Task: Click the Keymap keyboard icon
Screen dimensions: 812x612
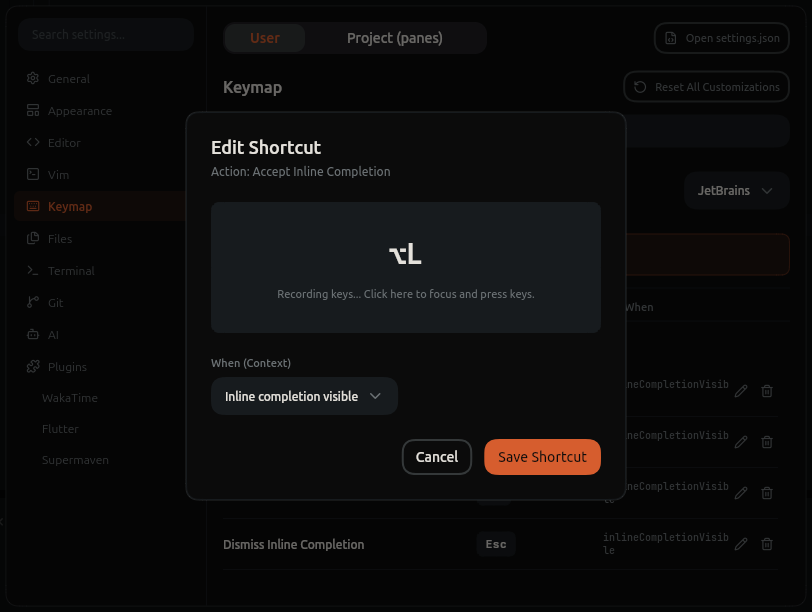Action: coord(33,207)
